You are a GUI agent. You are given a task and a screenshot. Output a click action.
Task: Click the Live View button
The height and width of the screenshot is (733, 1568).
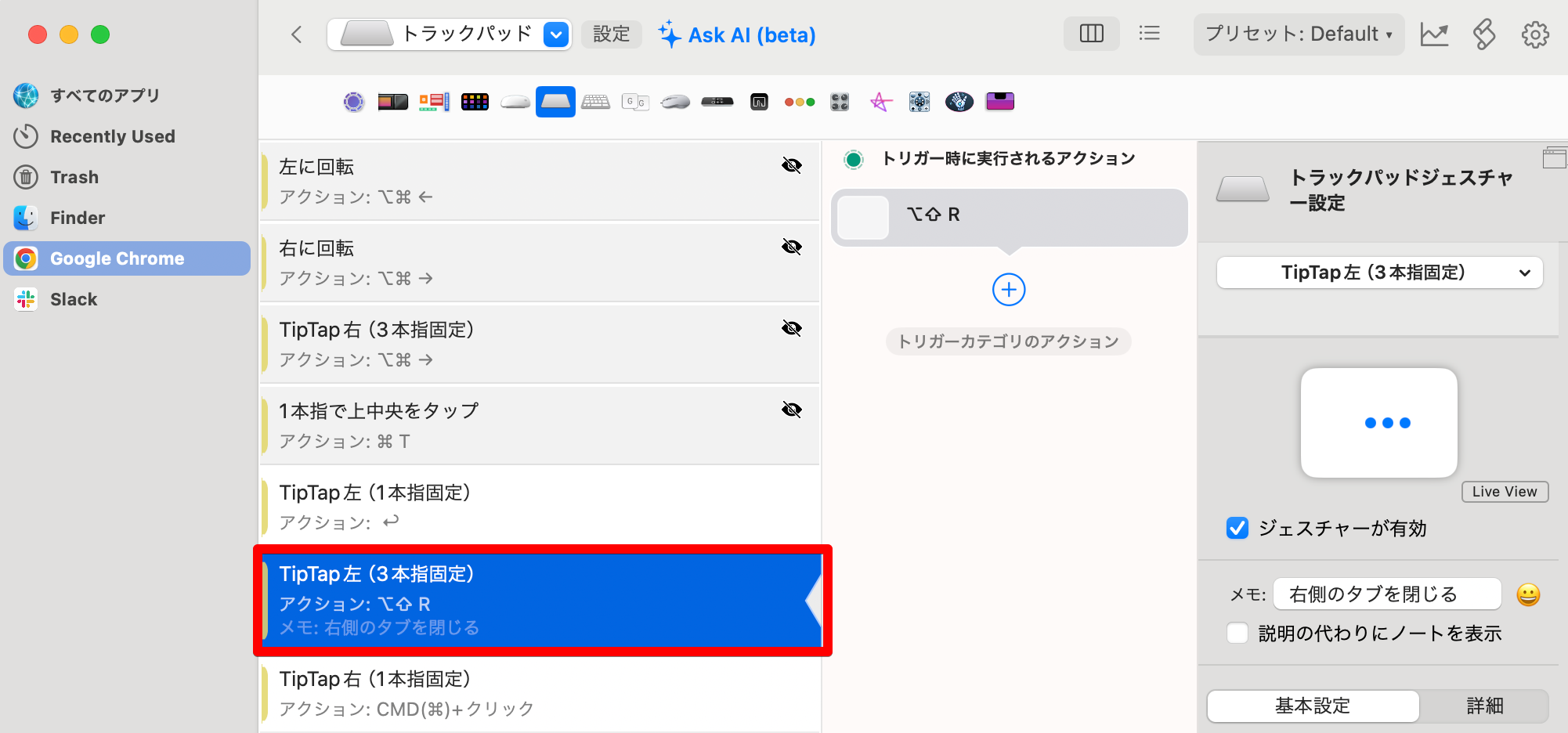(1504, 491)
